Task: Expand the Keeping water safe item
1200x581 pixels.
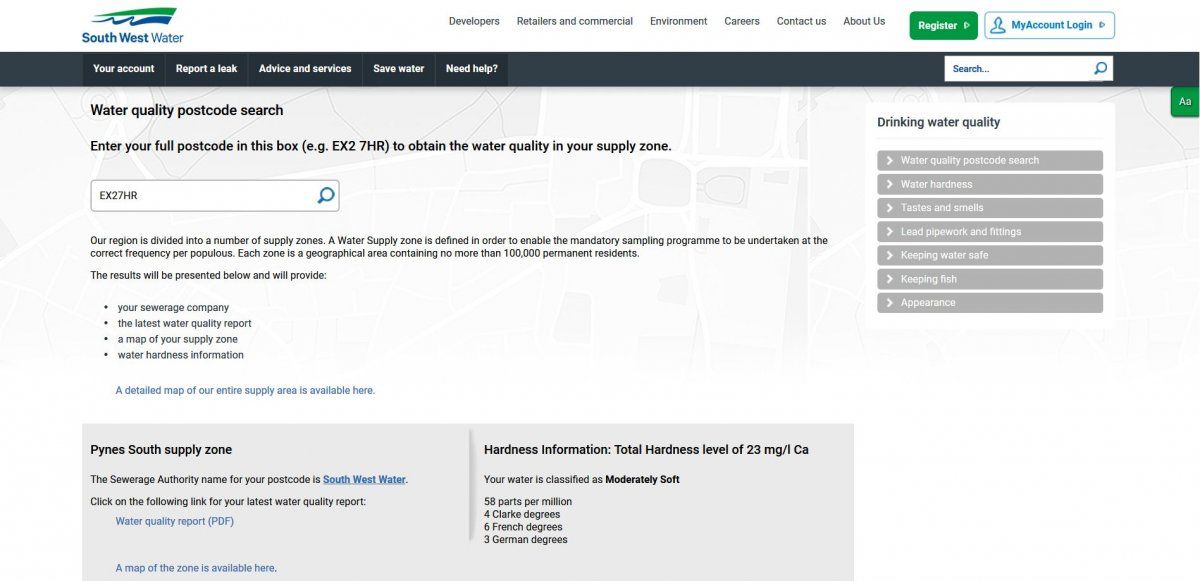Action: pos(990,255)
